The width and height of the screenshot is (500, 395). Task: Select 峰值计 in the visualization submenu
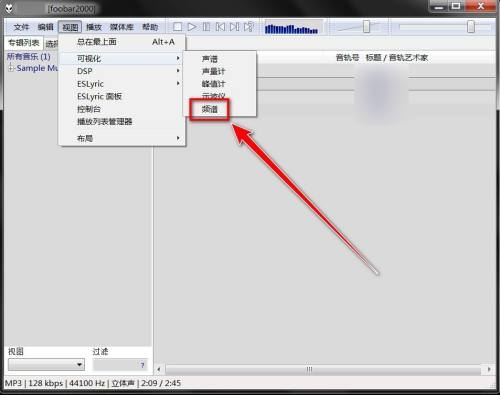220,84
